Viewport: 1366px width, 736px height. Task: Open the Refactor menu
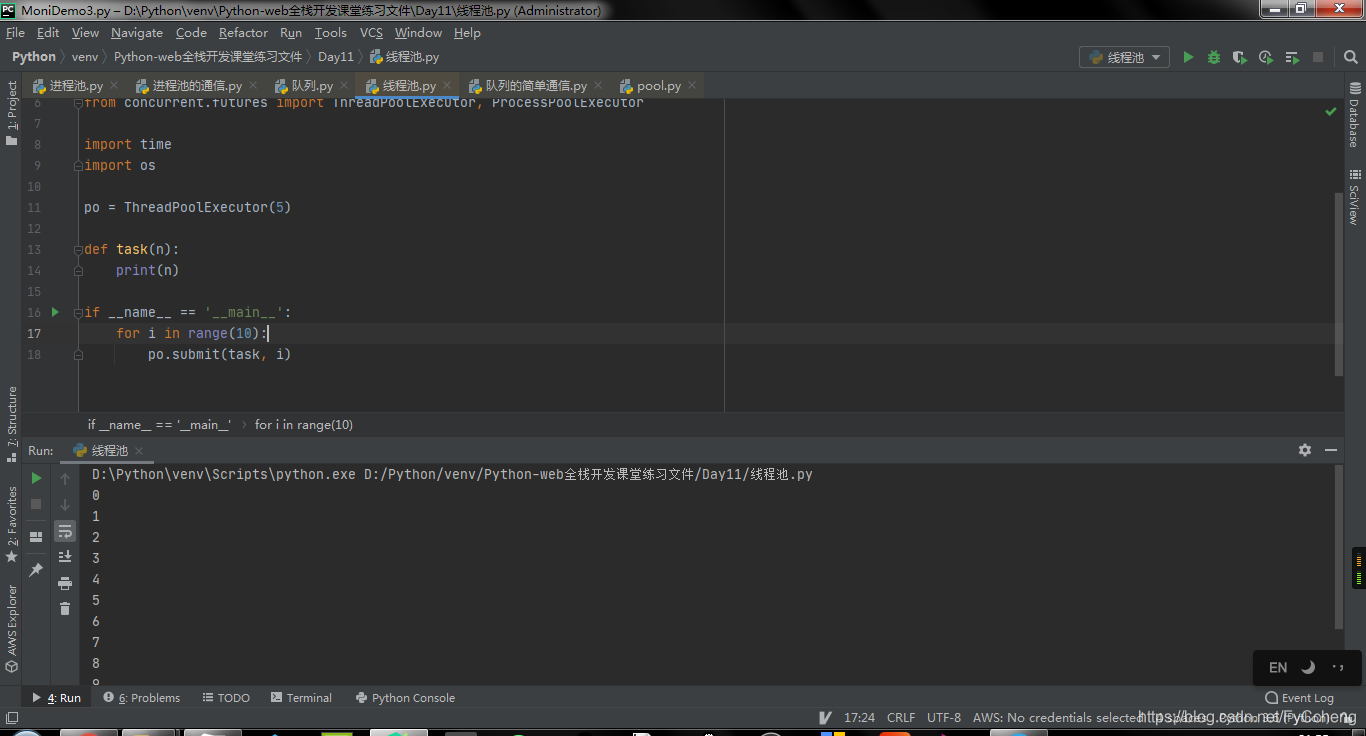pos(243,33)
